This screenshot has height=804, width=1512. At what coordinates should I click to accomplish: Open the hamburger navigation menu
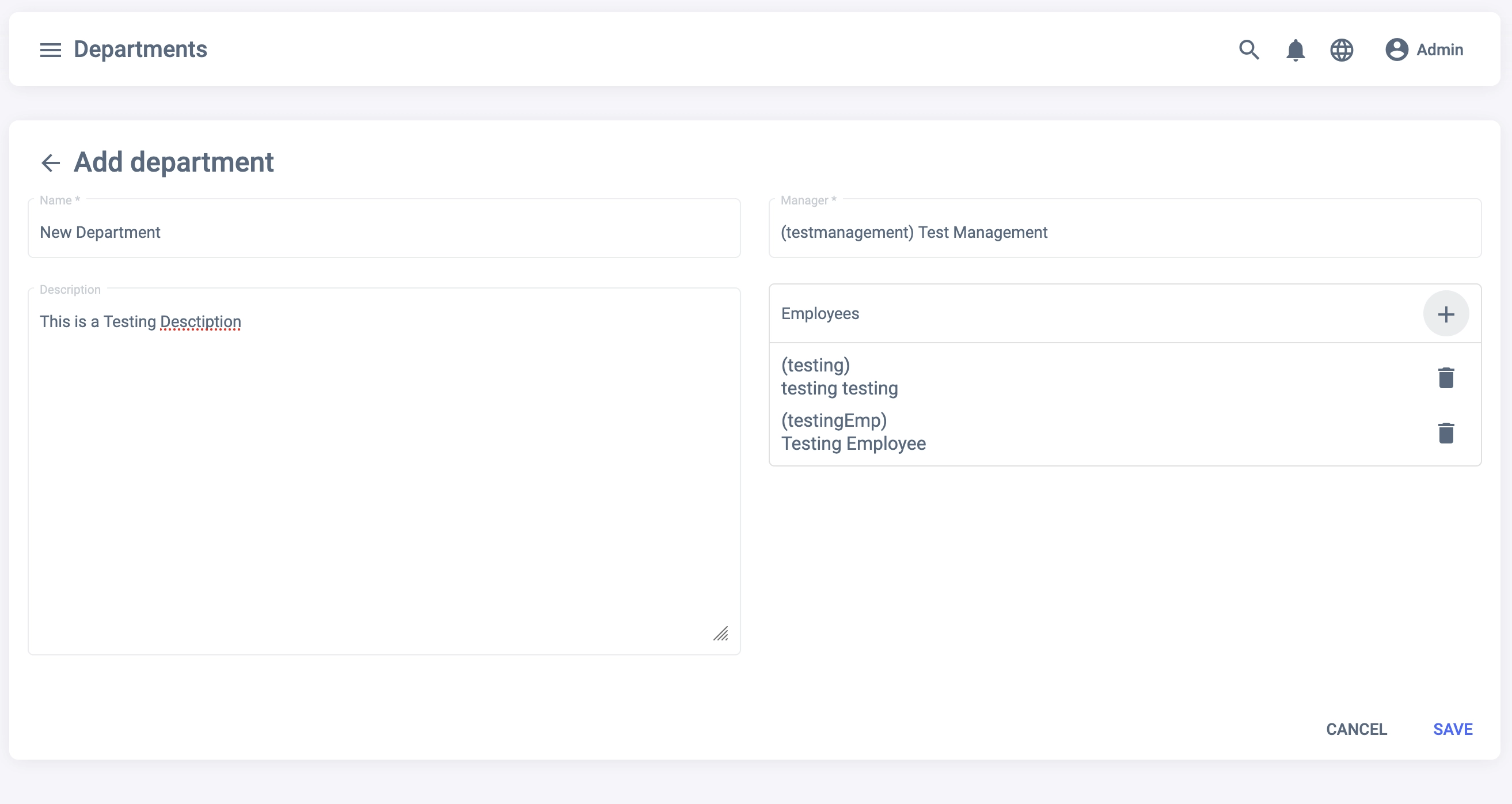click(51, 50)
